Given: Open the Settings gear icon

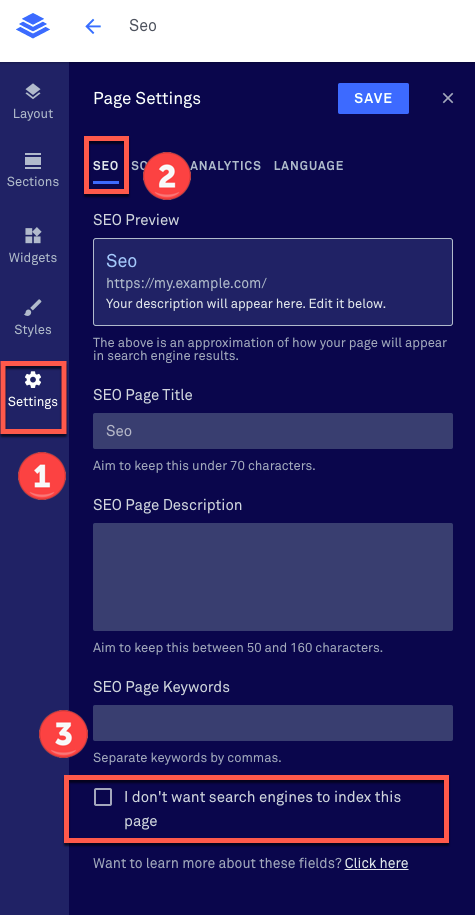Looking at the screenshot, I should (x=33, y=380).
